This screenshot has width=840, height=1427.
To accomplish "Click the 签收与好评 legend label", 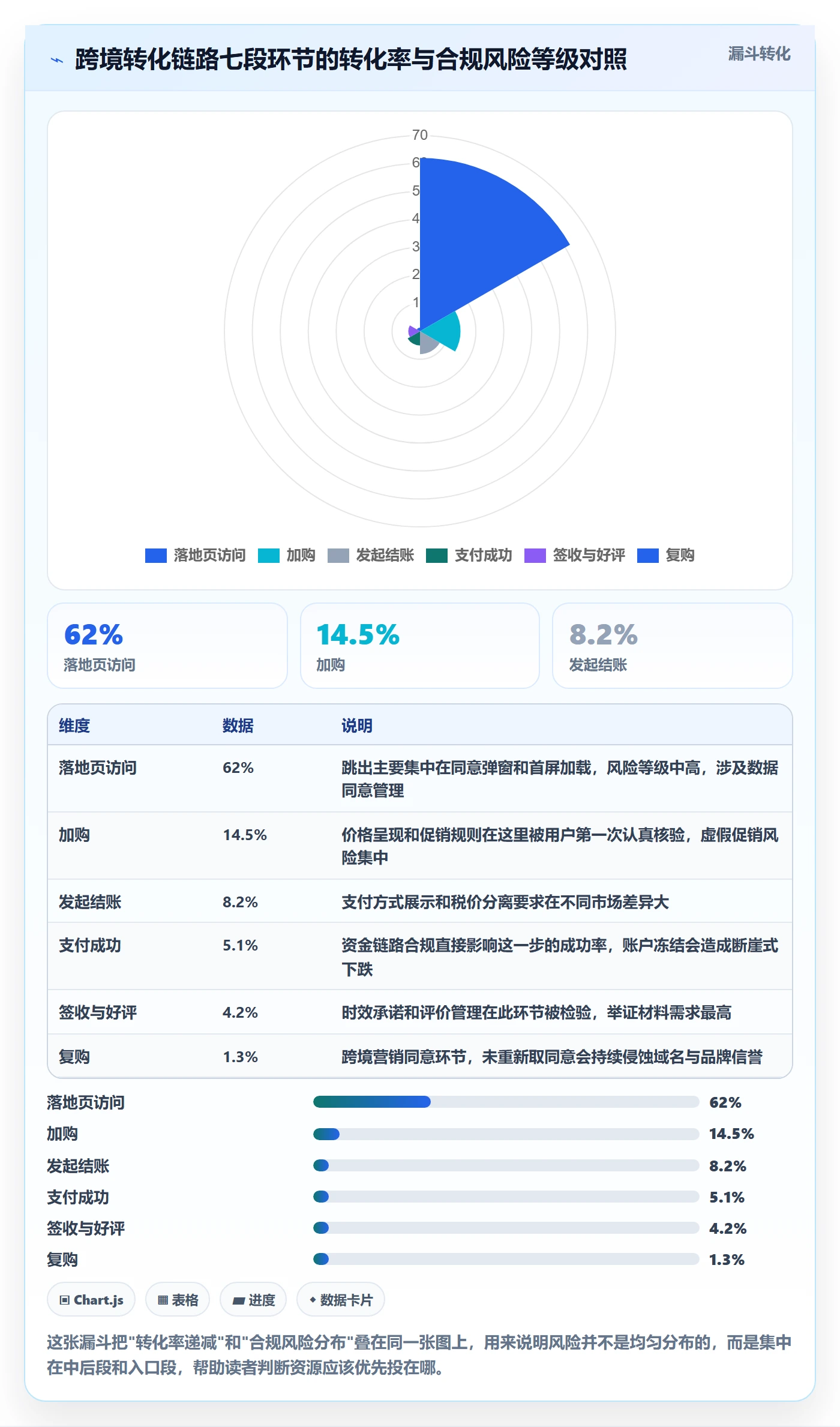I will pyautogui.click(x=589, y=555).
